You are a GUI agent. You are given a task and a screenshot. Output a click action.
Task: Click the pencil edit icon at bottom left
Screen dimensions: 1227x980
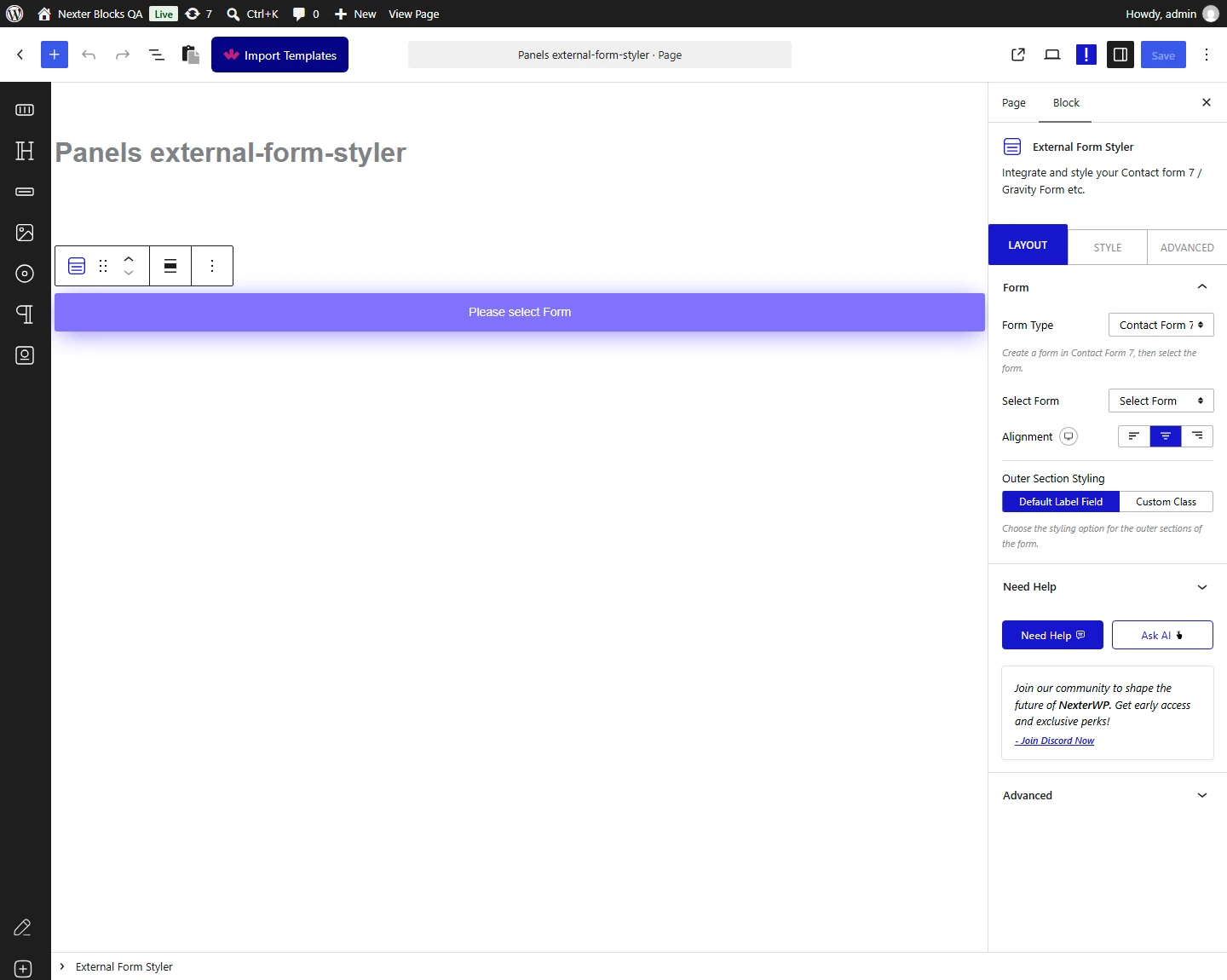(23, 927)
